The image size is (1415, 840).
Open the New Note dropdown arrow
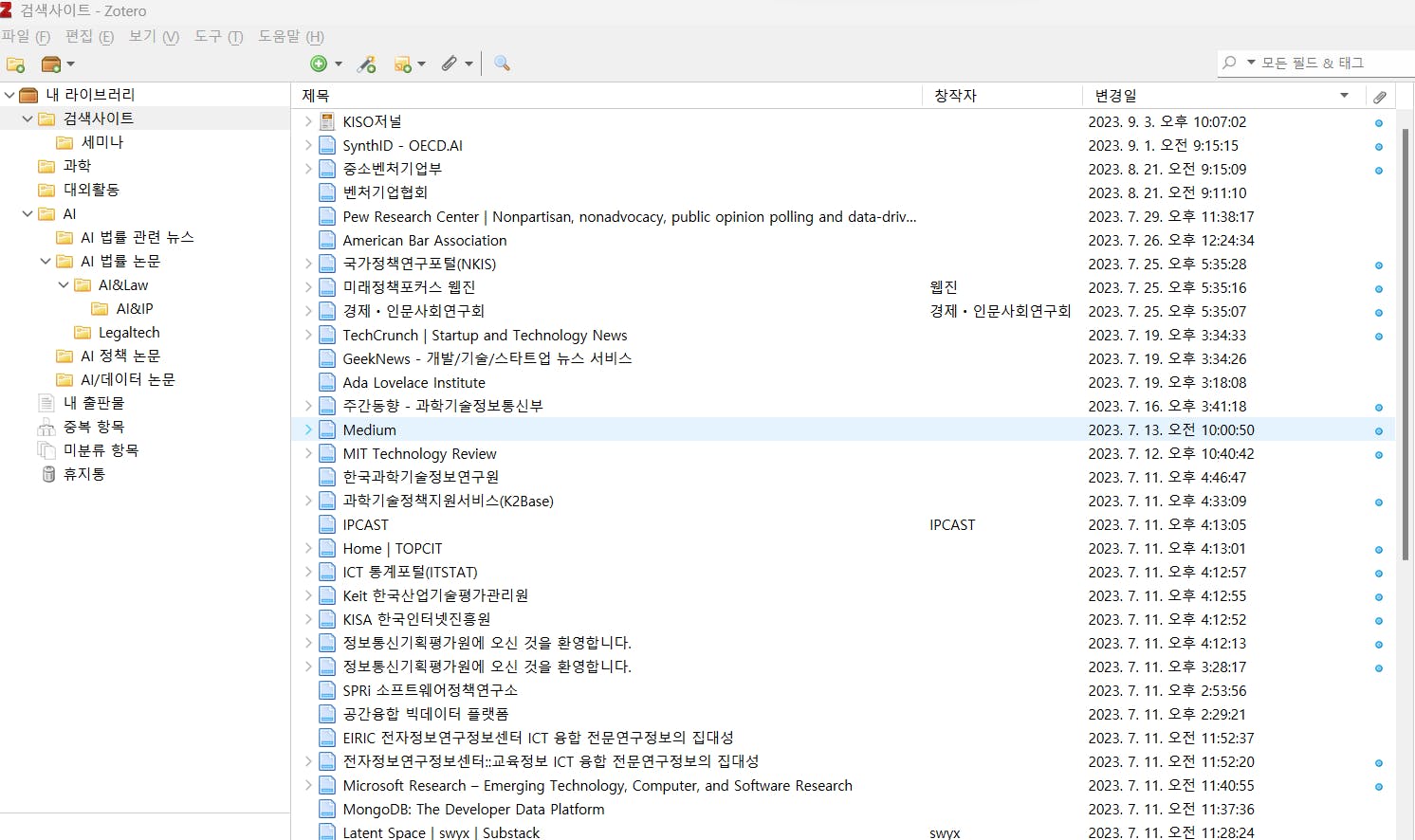[422, 64]
